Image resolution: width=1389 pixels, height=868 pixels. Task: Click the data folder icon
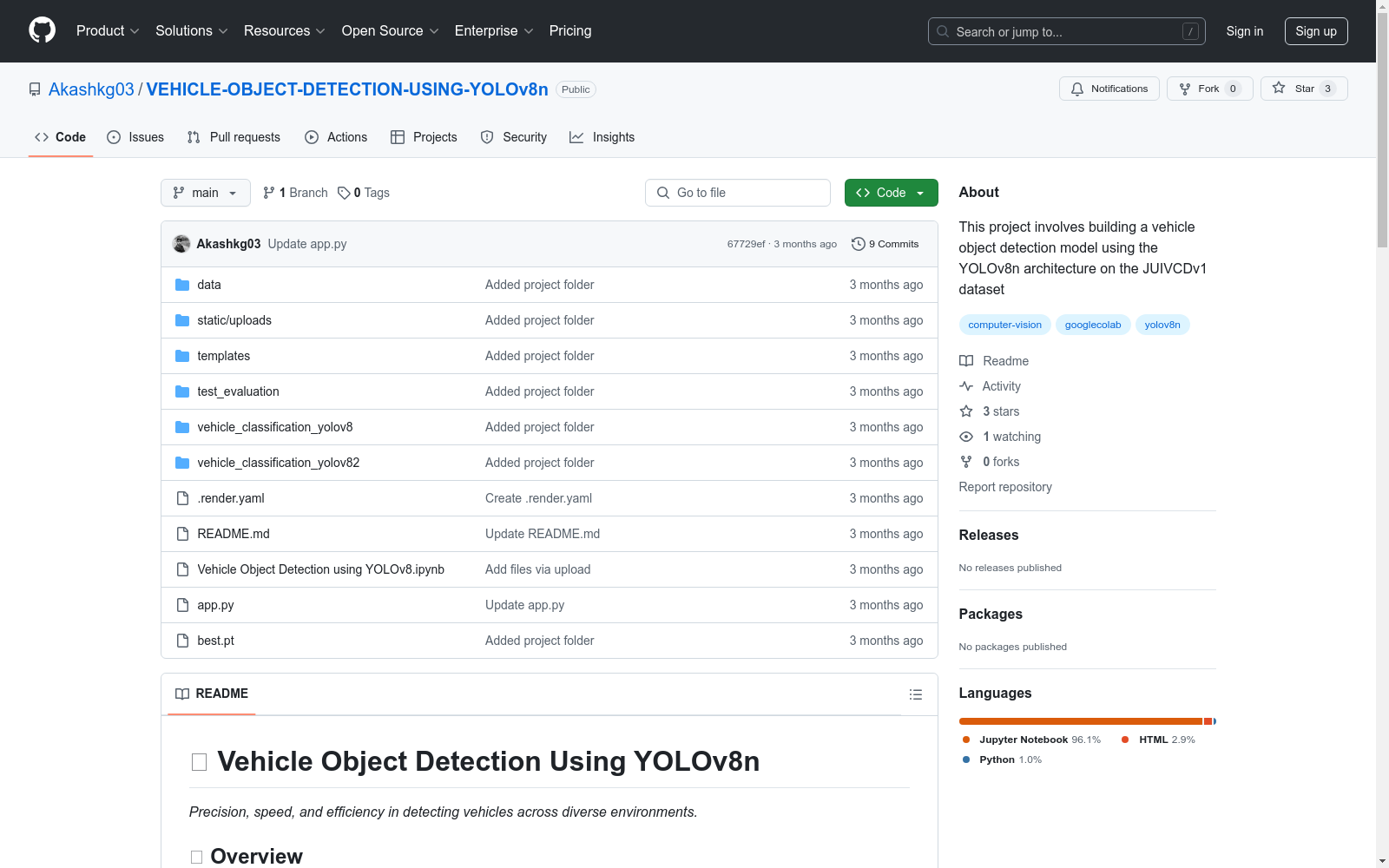[x=182, y=285]
